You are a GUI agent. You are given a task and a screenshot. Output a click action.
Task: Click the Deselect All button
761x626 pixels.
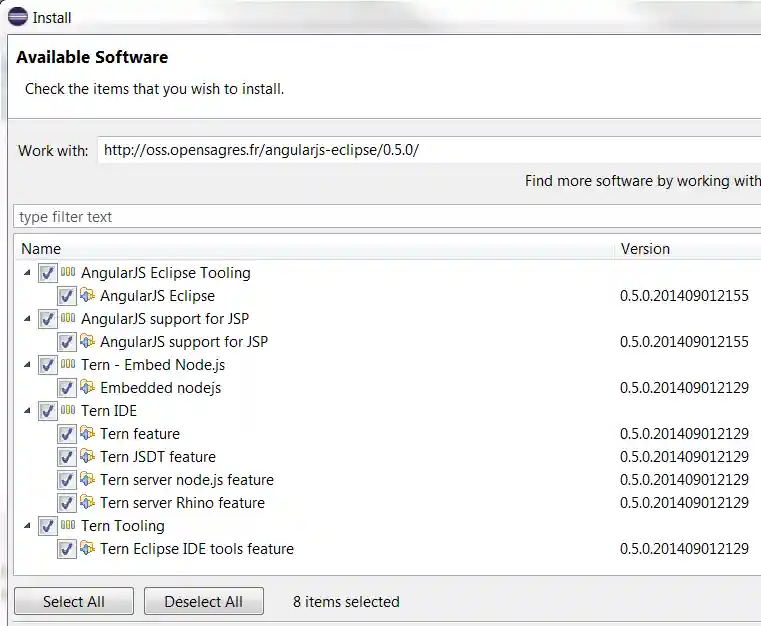tap(204, 601)
